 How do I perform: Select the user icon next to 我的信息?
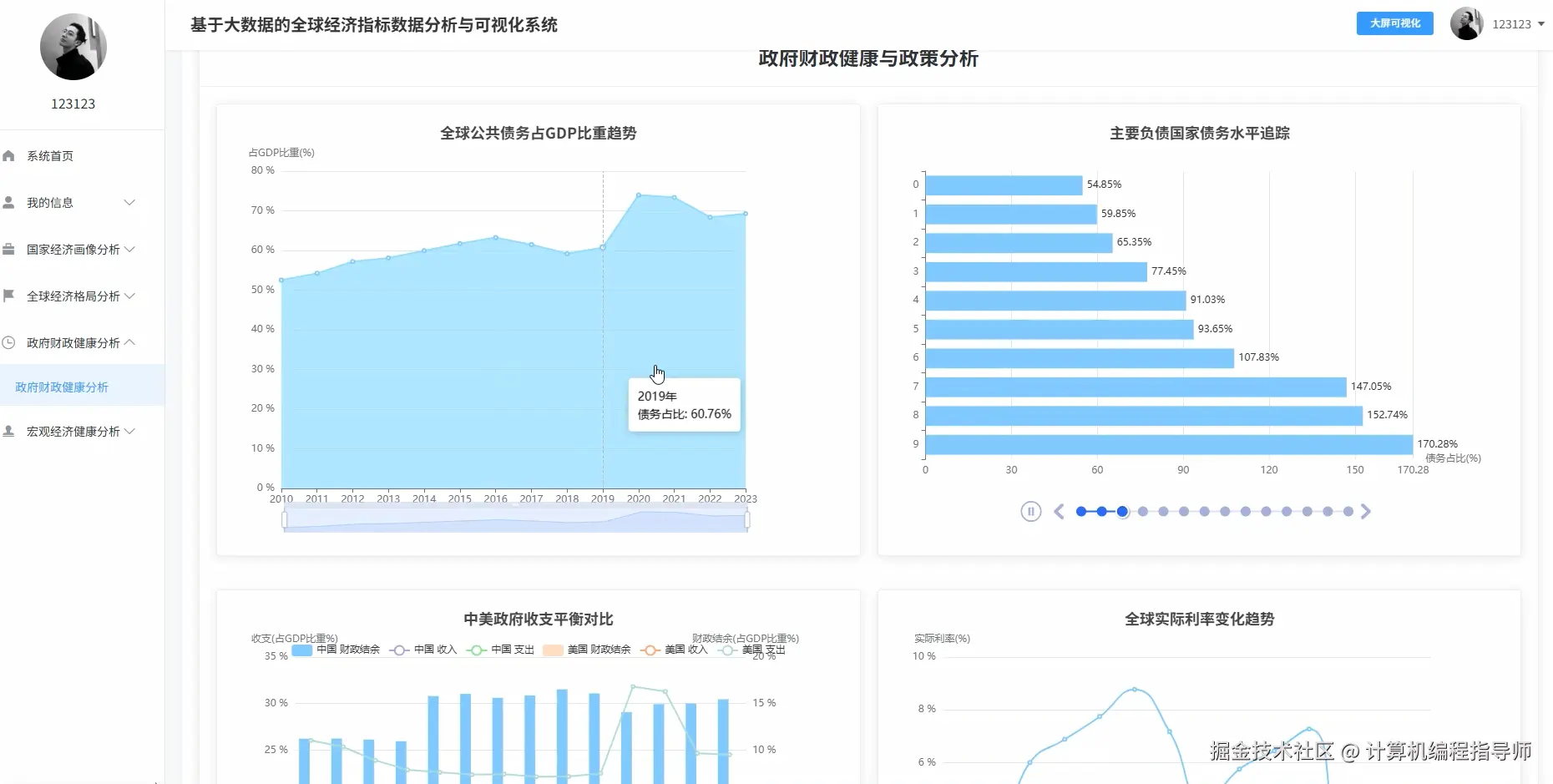[x=9, y=202]
